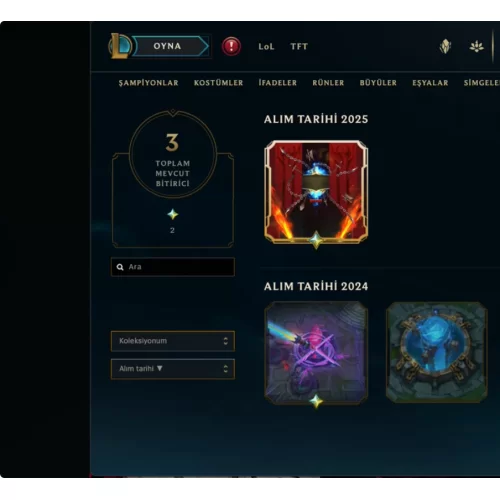
Task: Select the LoL game link
Action: (266, 46)
